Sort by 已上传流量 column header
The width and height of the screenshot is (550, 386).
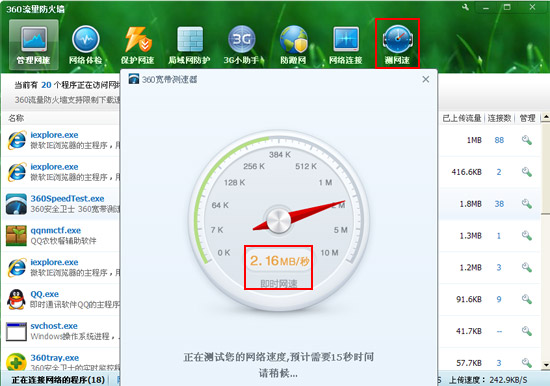pyautogui.click(x=462, y=118)
